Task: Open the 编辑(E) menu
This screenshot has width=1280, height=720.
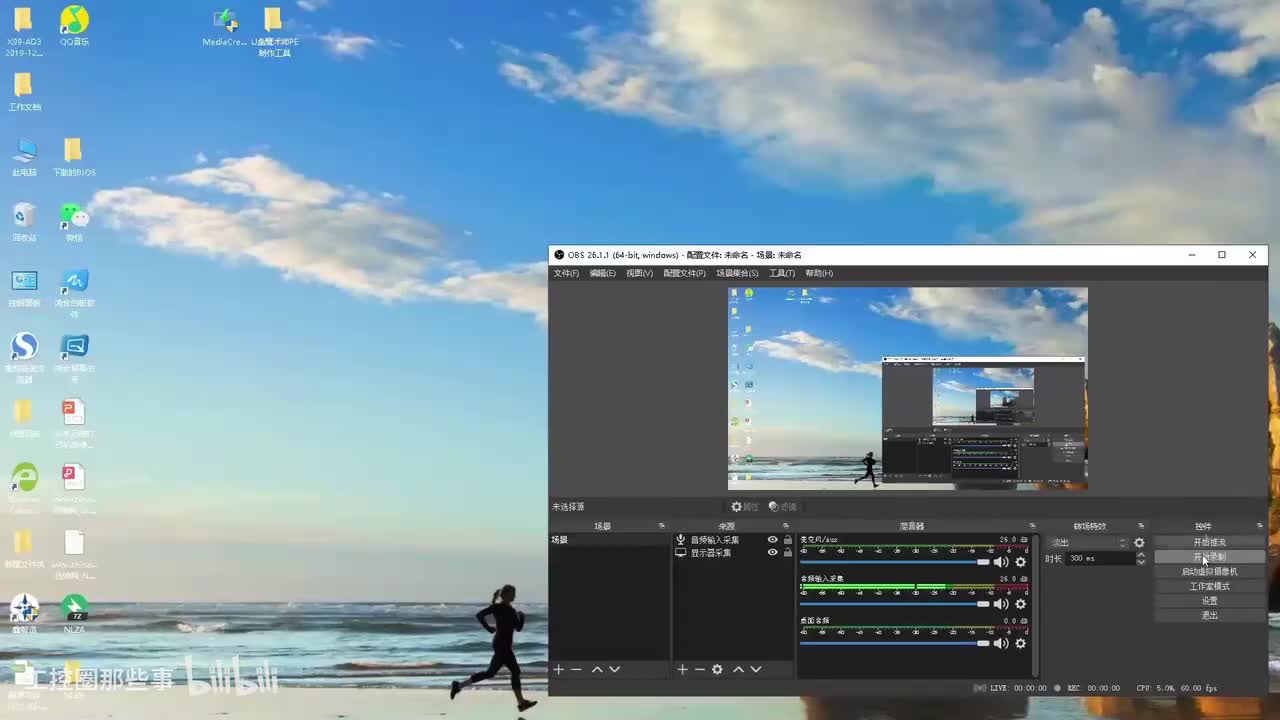Action: pyautogui.click(x=602, y=273)
